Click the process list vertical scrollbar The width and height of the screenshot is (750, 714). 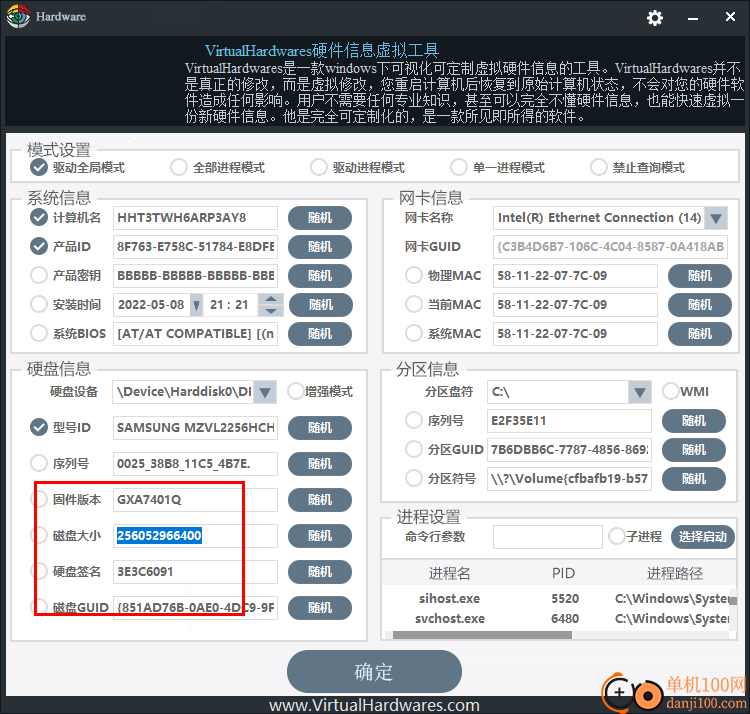click(733, 600)
